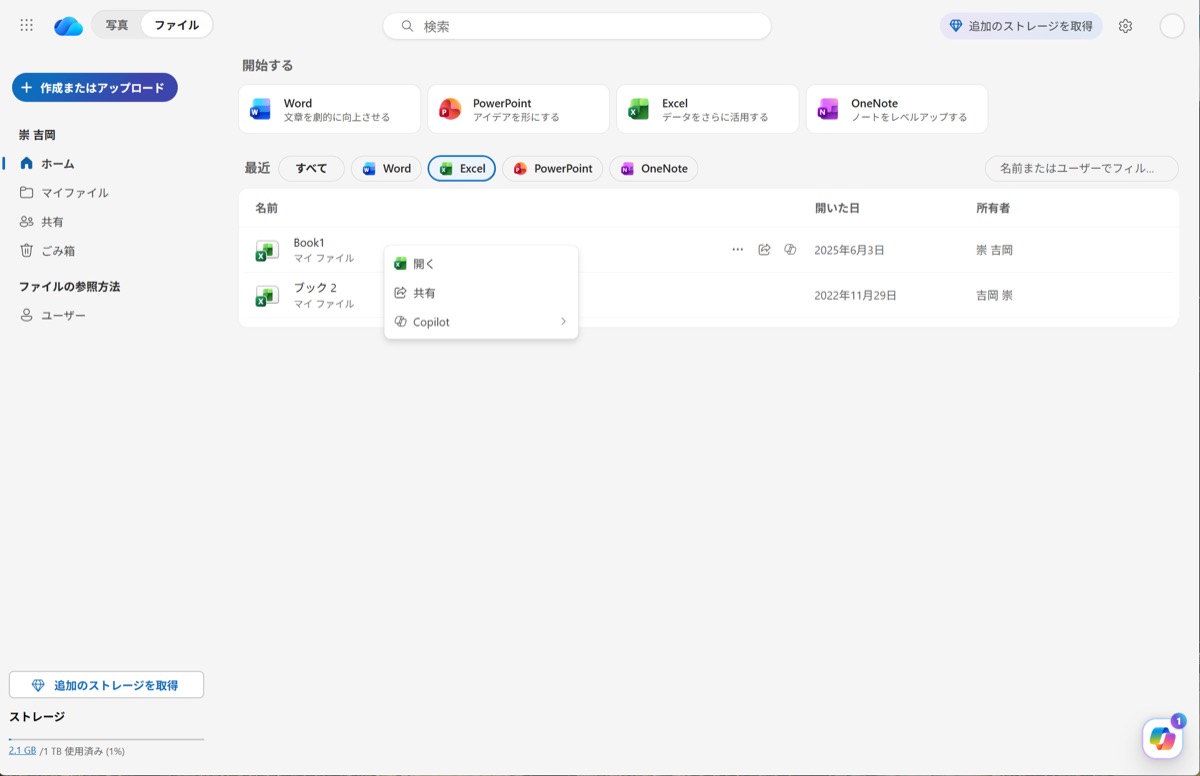Click the OneNote icon in the Start card
The width and height of the screenshot is (1200, 776).
pyautogui.click(x=828, y=109)
